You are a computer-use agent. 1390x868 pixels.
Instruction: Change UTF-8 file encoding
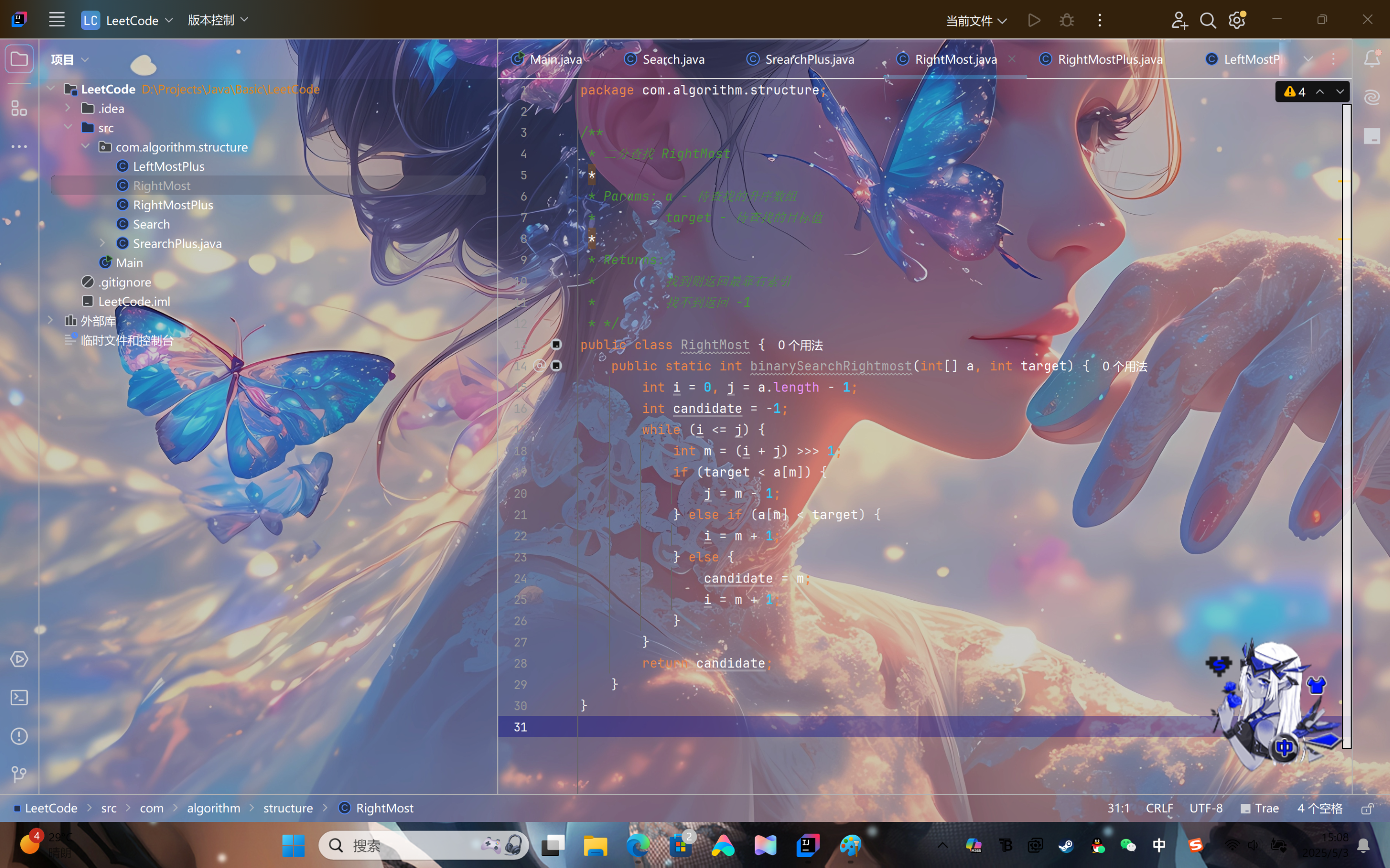(1206, 808)
